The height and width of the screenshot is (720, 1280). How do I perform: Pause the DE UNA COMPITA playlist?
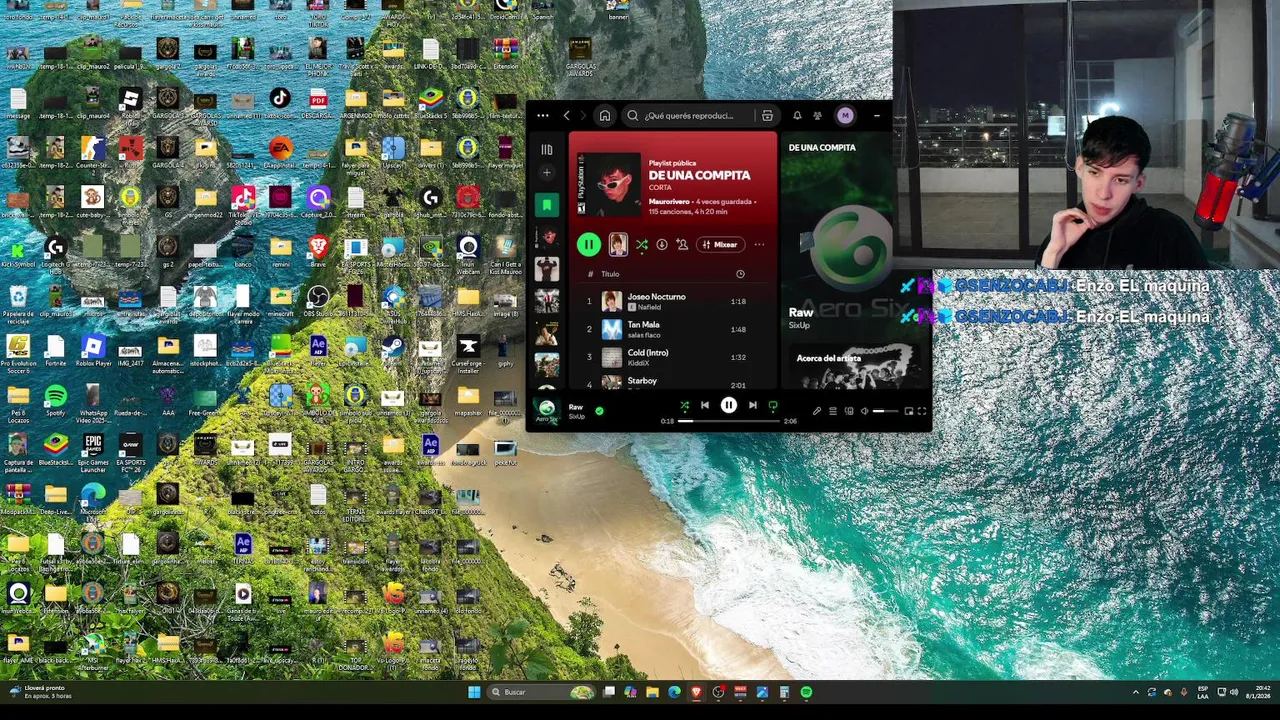589,244
